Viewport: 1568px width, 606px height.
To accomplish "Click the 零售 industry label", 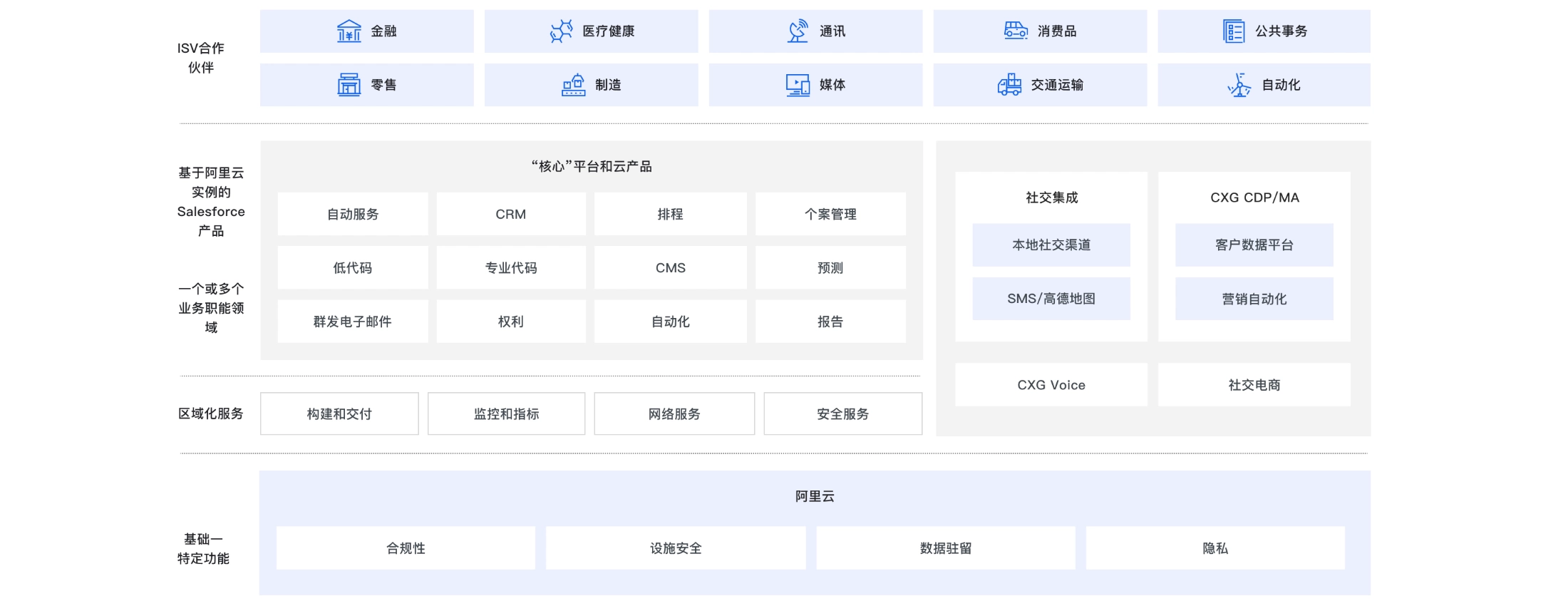I will click(x=383, y=85).
